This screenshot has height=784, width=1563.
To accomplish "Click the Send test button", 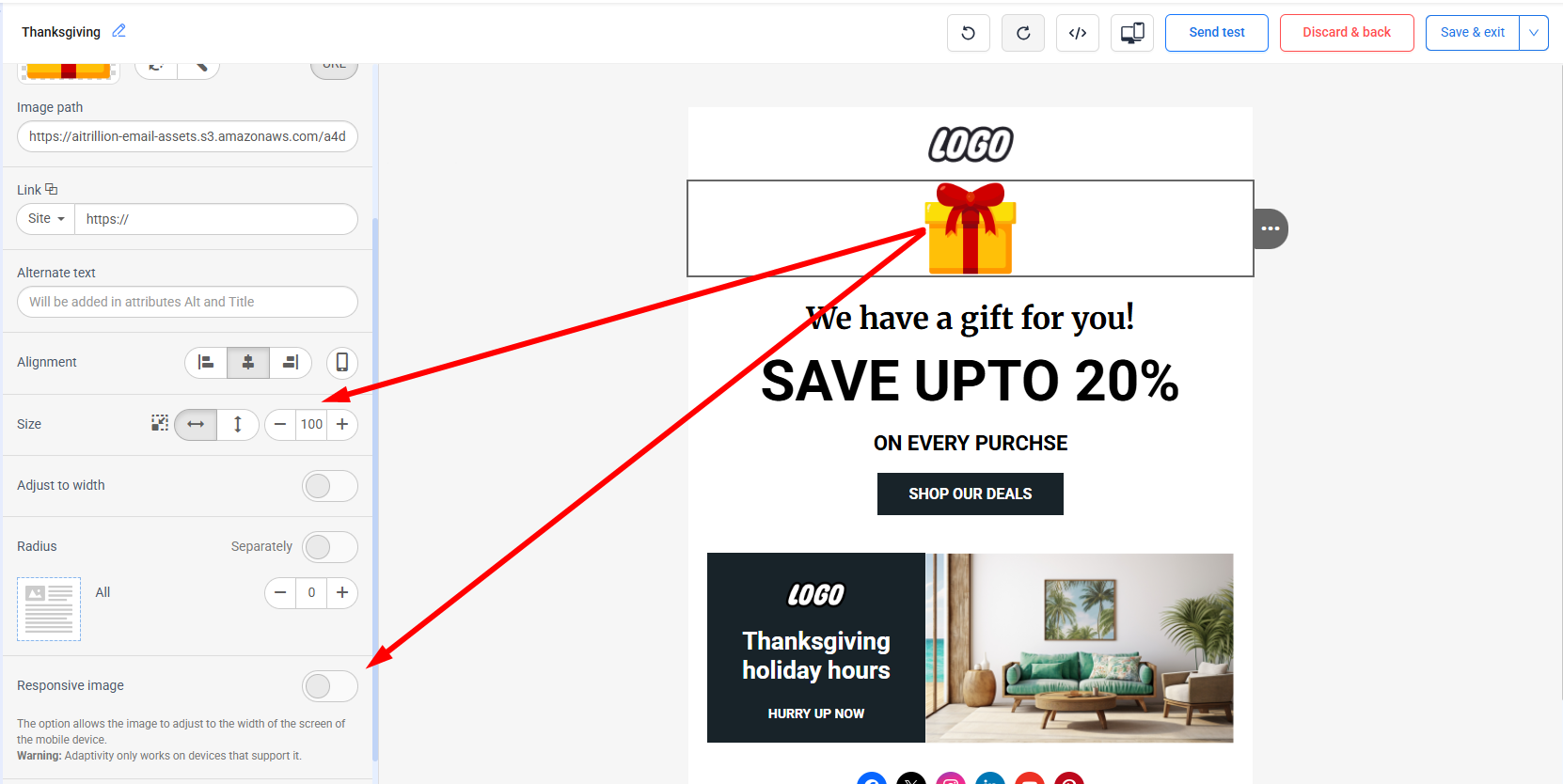I will [1217, 33].
